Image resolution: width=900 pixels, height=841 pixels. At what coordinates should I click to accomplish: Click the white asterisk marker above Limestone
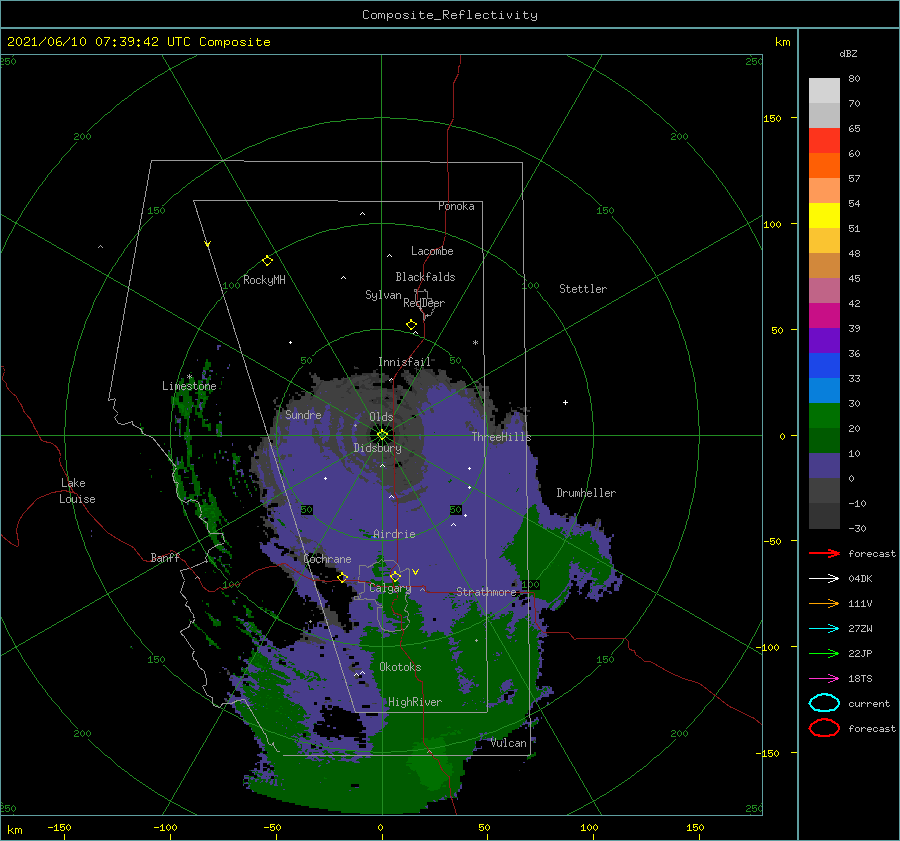click(x=189, y=378)
